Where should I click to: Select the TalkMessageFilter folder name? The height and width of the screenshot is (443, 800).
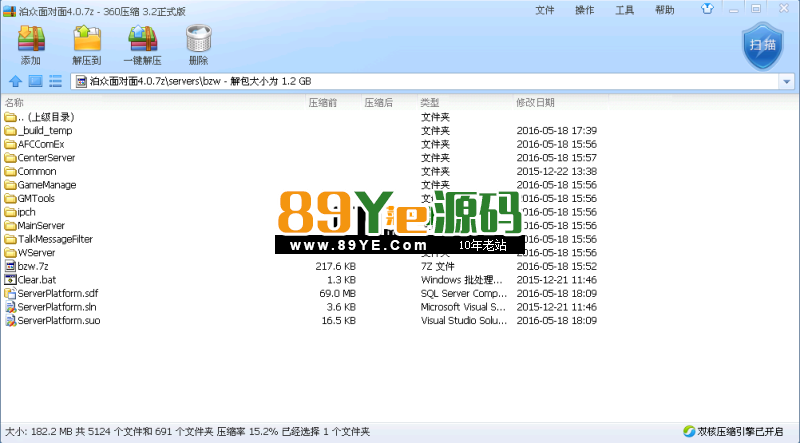tap(55, 239)
